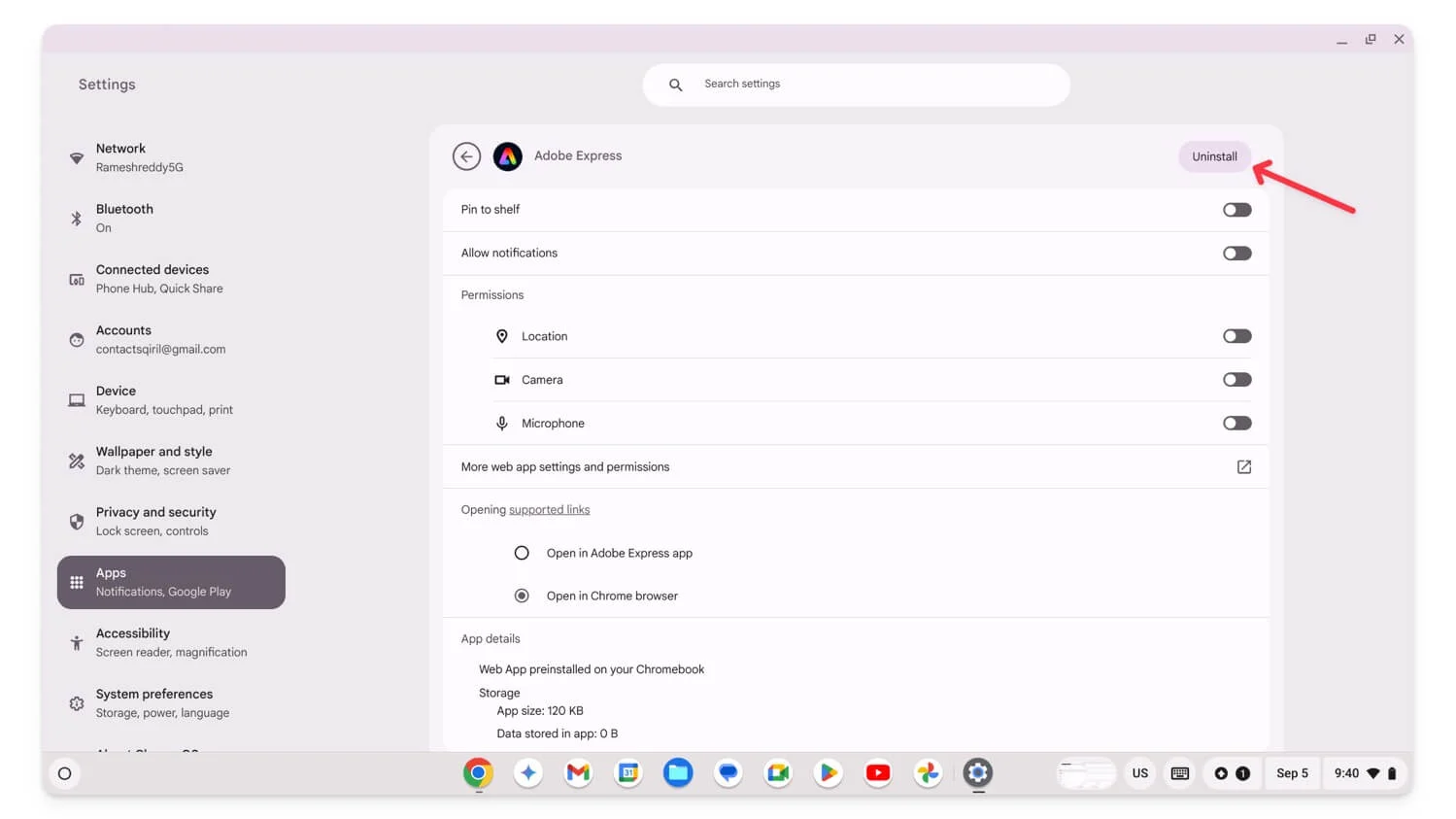Select Open in Adobe Express app option
The height and width of the screenshot is (819, 1456).
pyautogui.click(x=522, y=553)
